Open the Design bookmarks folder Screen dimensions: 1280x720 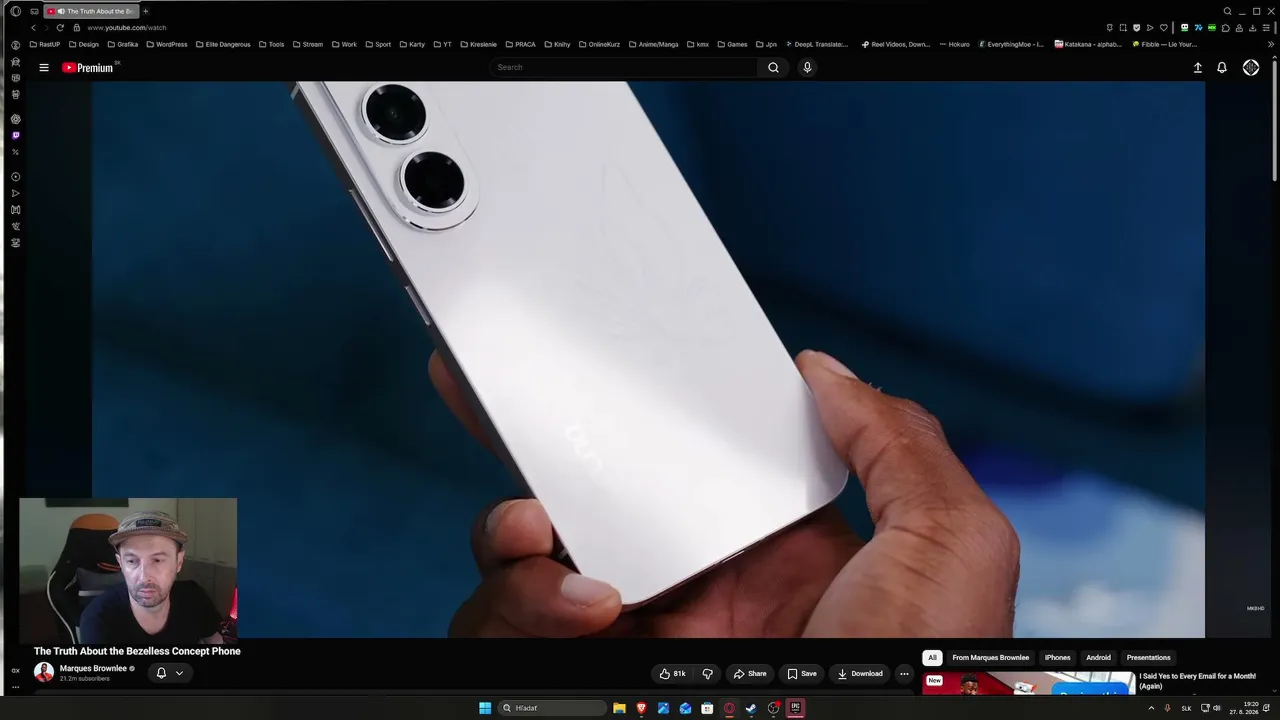[x=84, y=44]
